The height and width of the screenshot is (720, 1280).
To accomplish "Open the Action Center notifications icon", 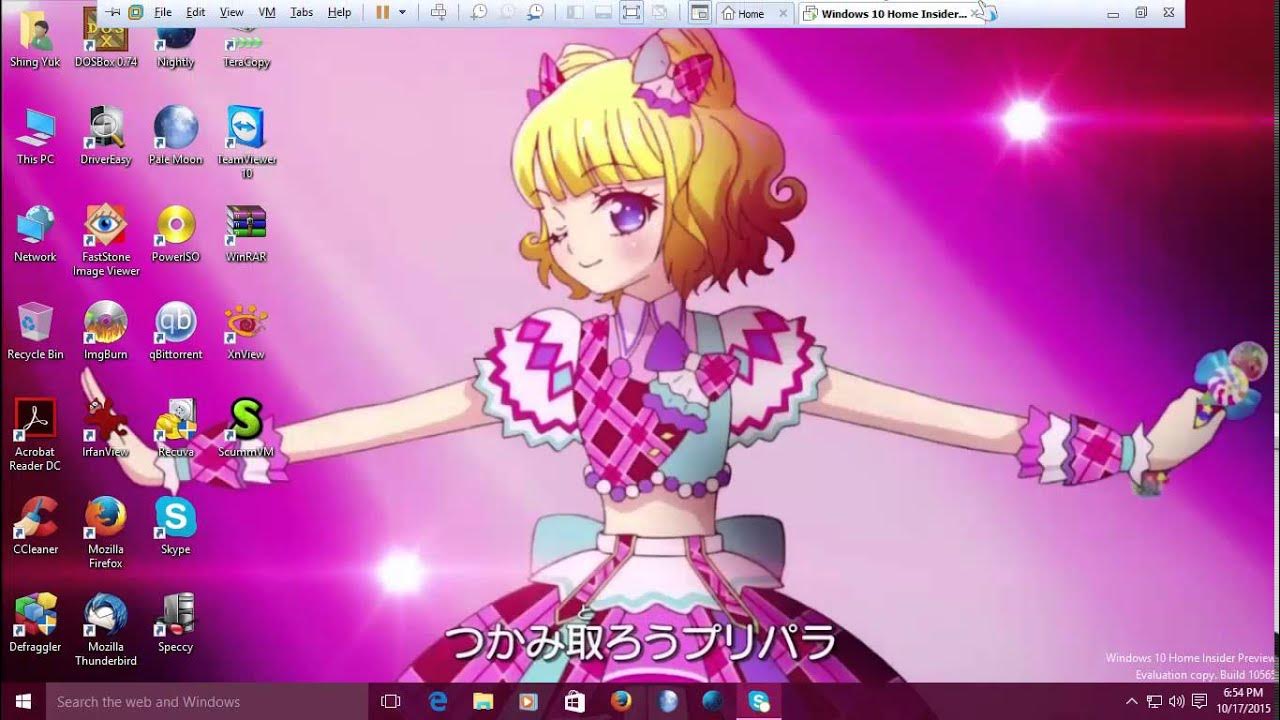I will [x=1197, y=702].
